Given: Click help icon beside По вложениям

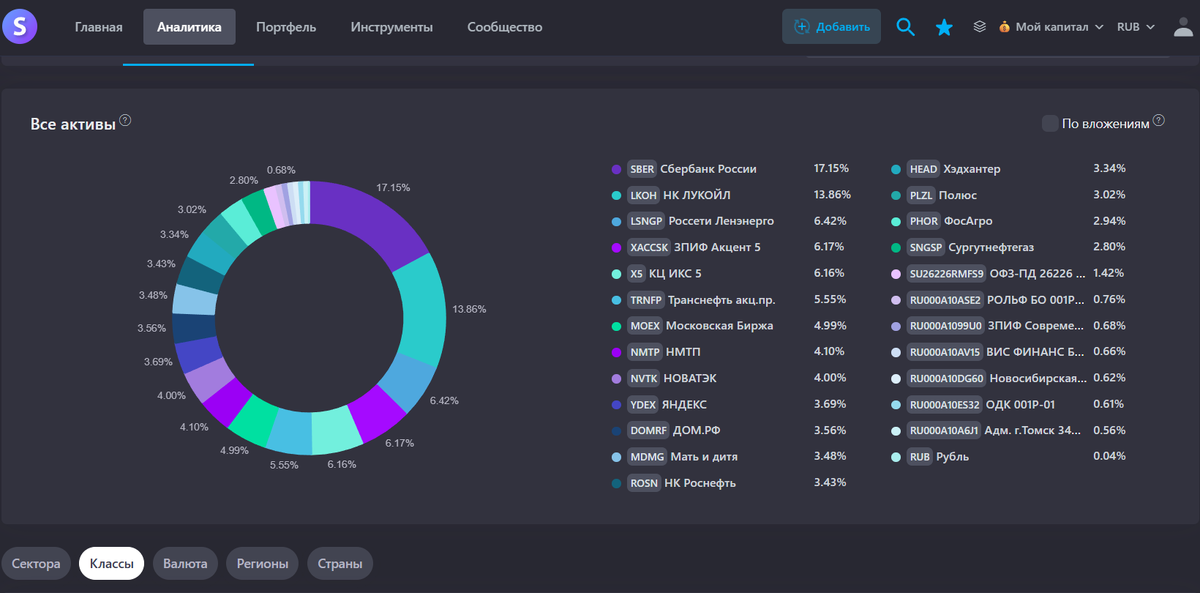Looking at the screenshot, I should click(1159, 120).
